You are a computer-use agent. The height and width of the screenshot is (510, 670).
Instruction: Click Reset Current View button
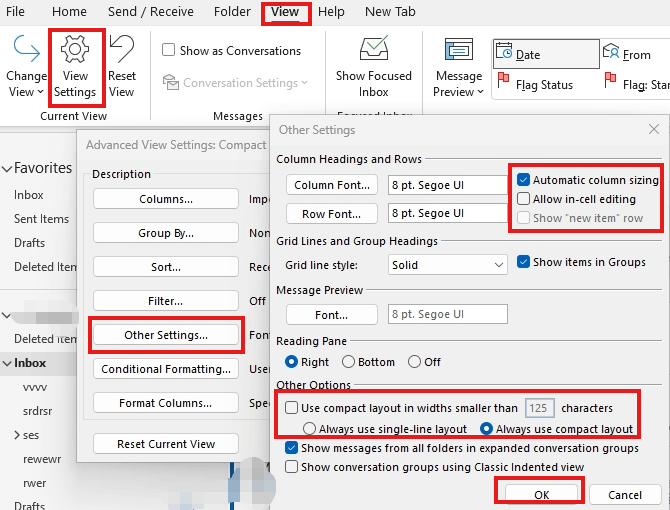click(x=166, y=444)
